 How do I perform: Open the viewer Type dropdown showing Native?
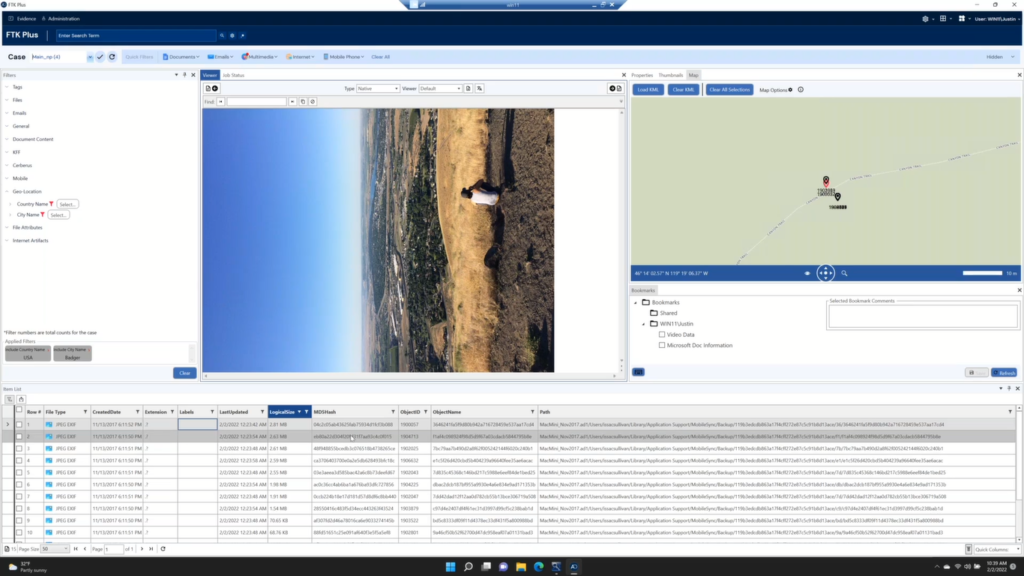pos(377,89)
